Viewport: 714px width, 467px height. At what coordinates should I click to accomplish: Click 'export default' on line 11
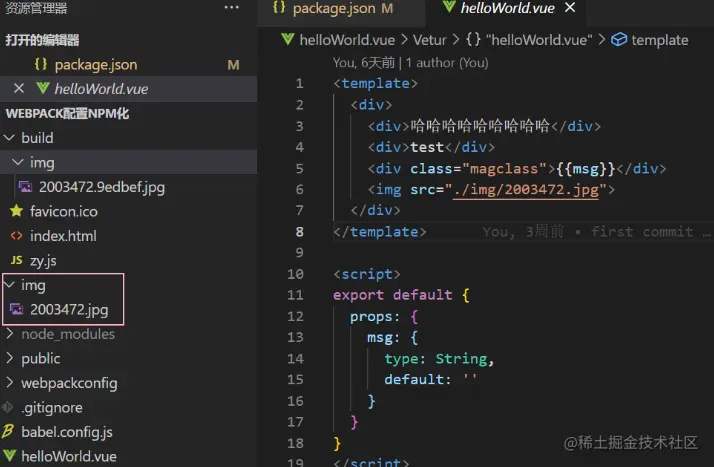393,295
